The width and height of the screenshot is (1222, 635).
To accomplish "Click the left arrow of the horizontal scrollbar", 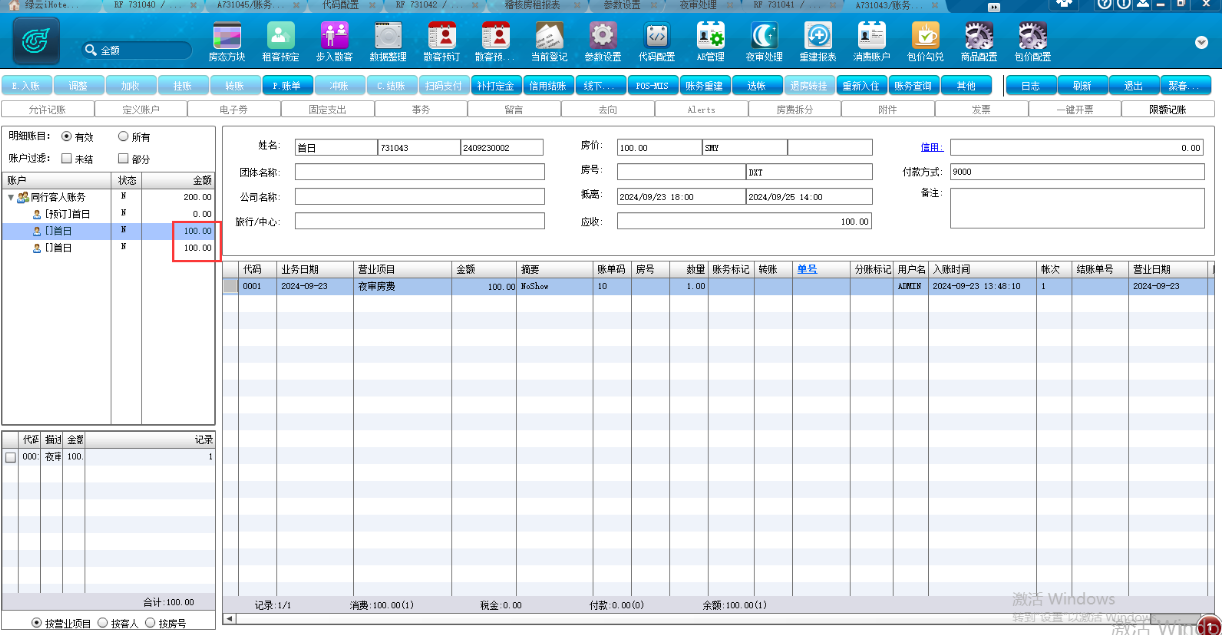I will pyautogui.click(x=228, y=619).
